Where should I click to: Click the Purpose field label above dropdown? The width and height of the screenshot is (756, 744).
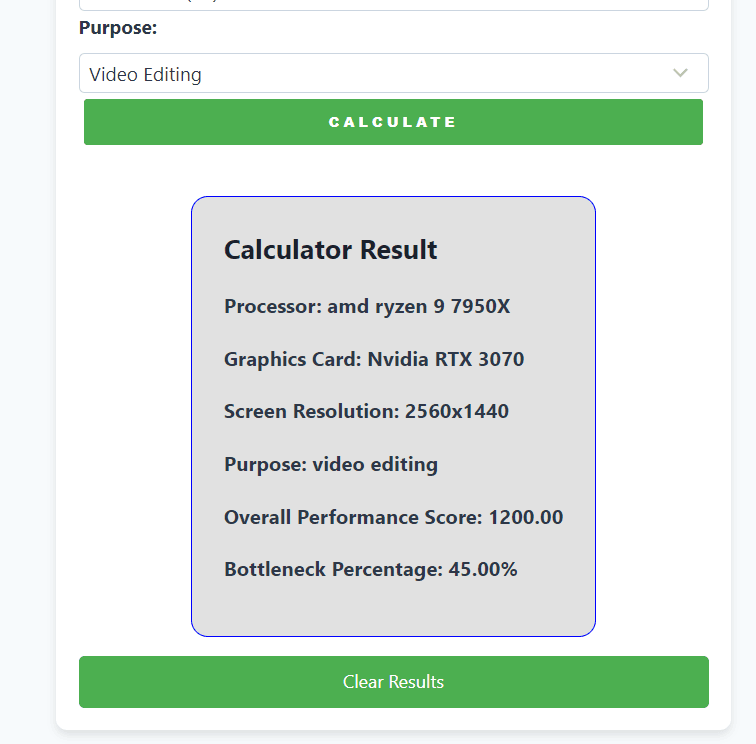click(118, 28)
